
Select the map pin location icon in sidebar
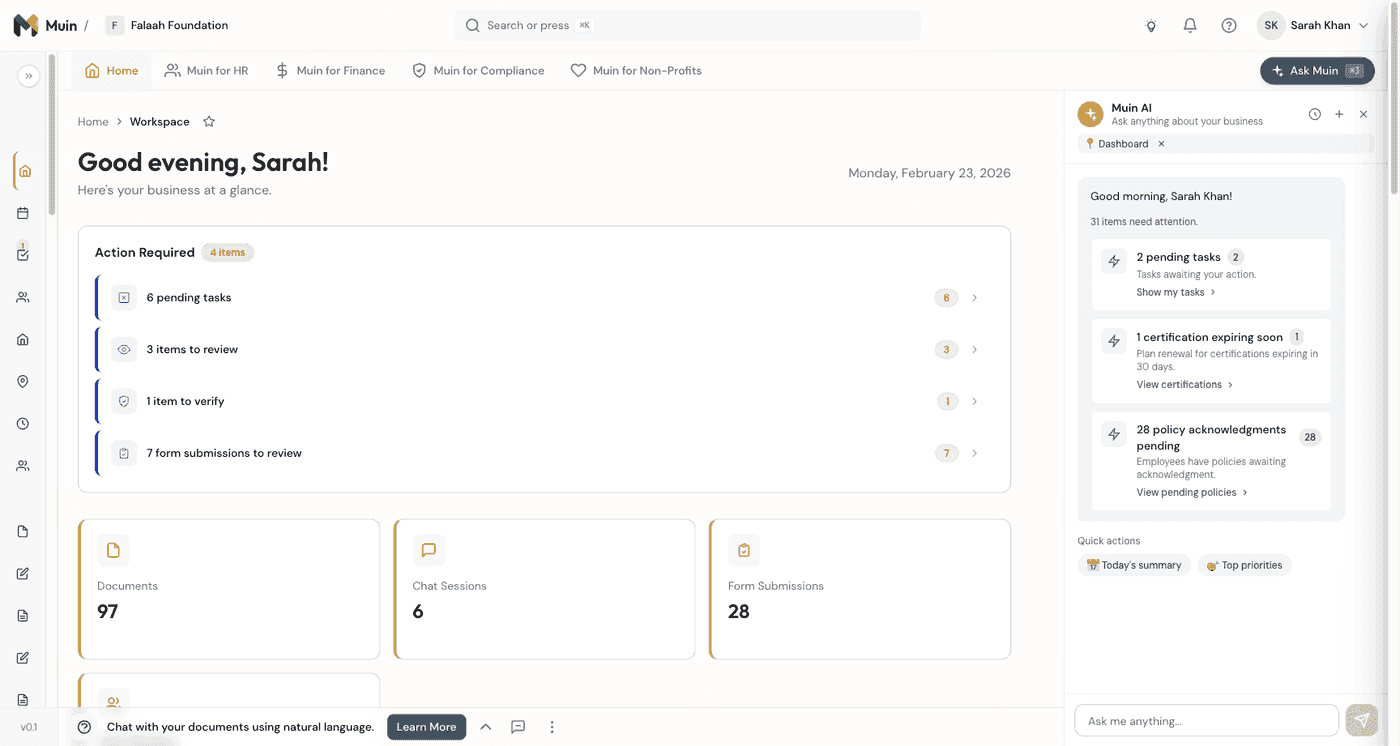point(22,381)
